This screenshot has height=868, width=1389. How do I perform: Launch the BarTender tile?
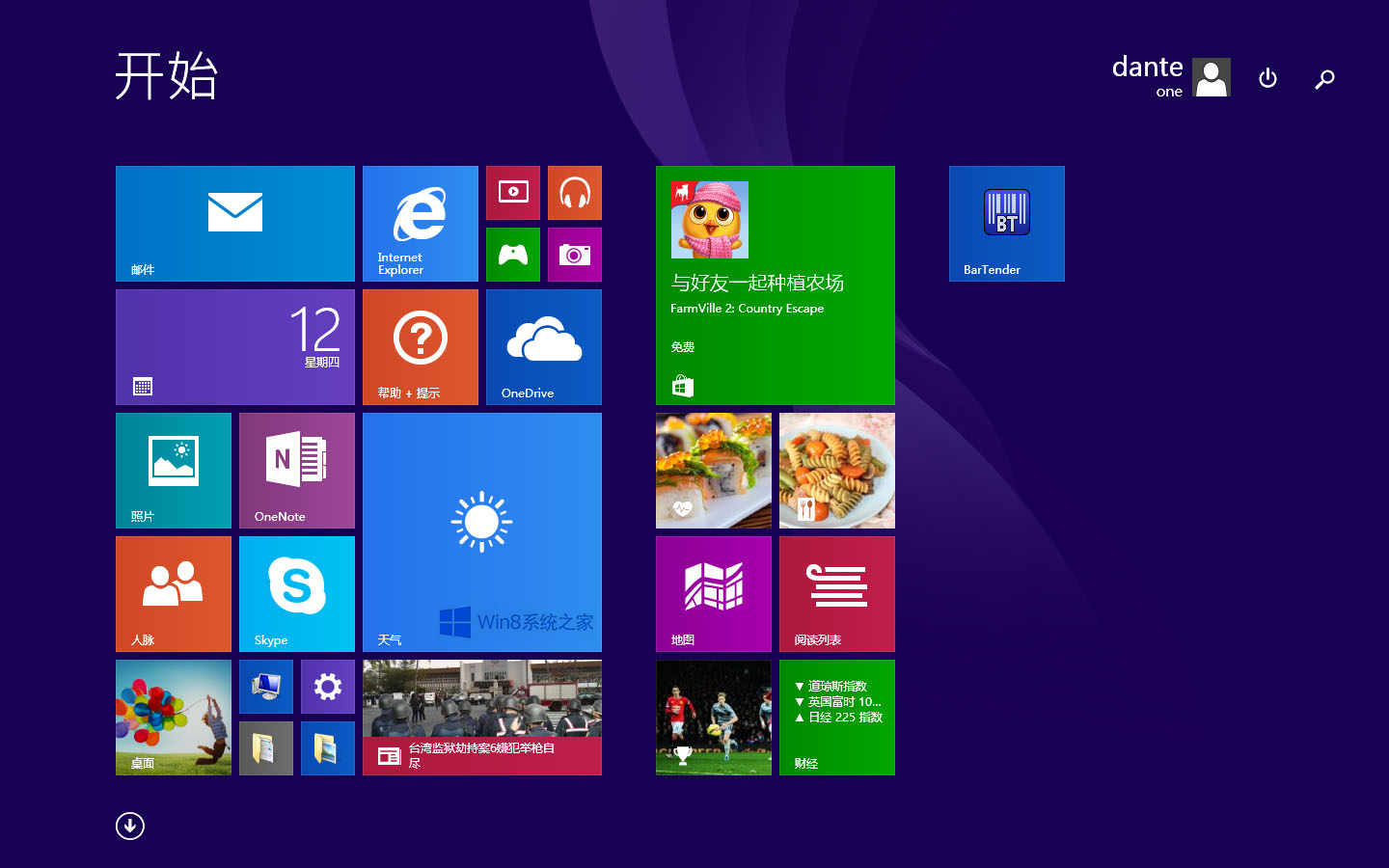[x=1007, y=224]
